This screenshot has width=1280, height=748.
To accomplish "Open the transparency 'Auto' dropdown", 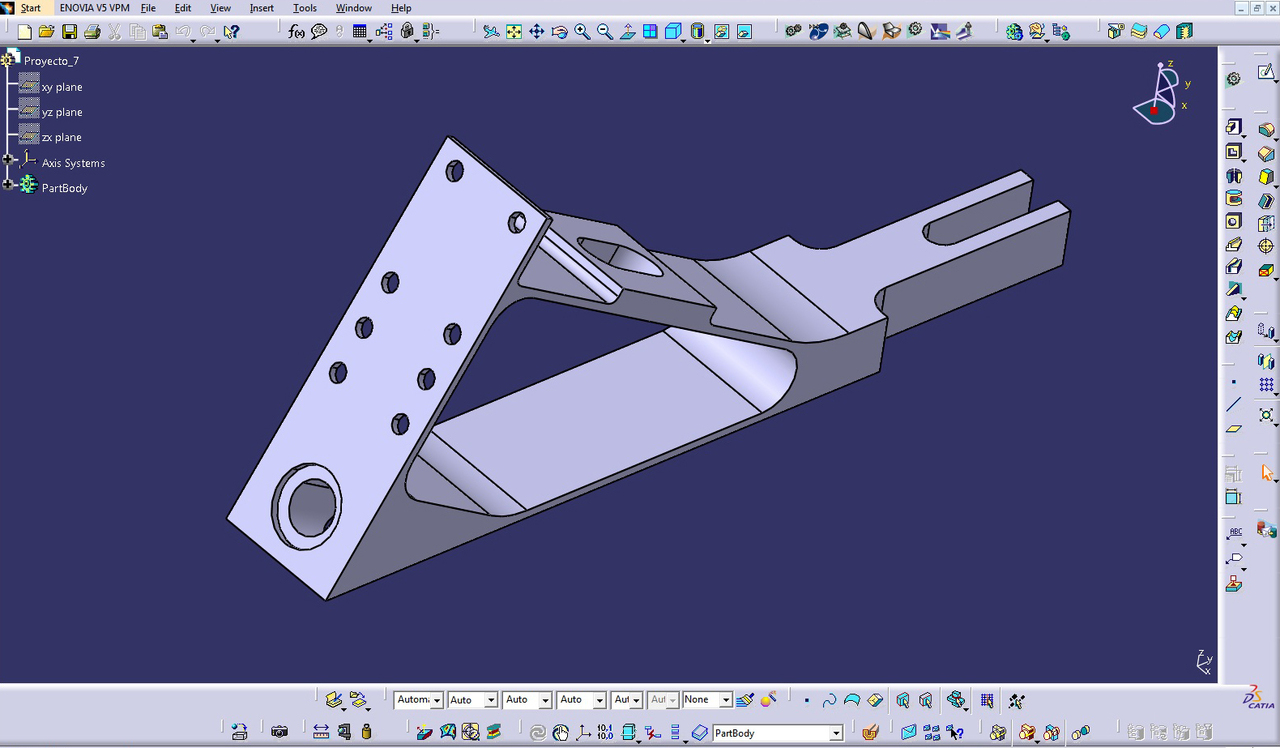I will click(x=490, y=700).
